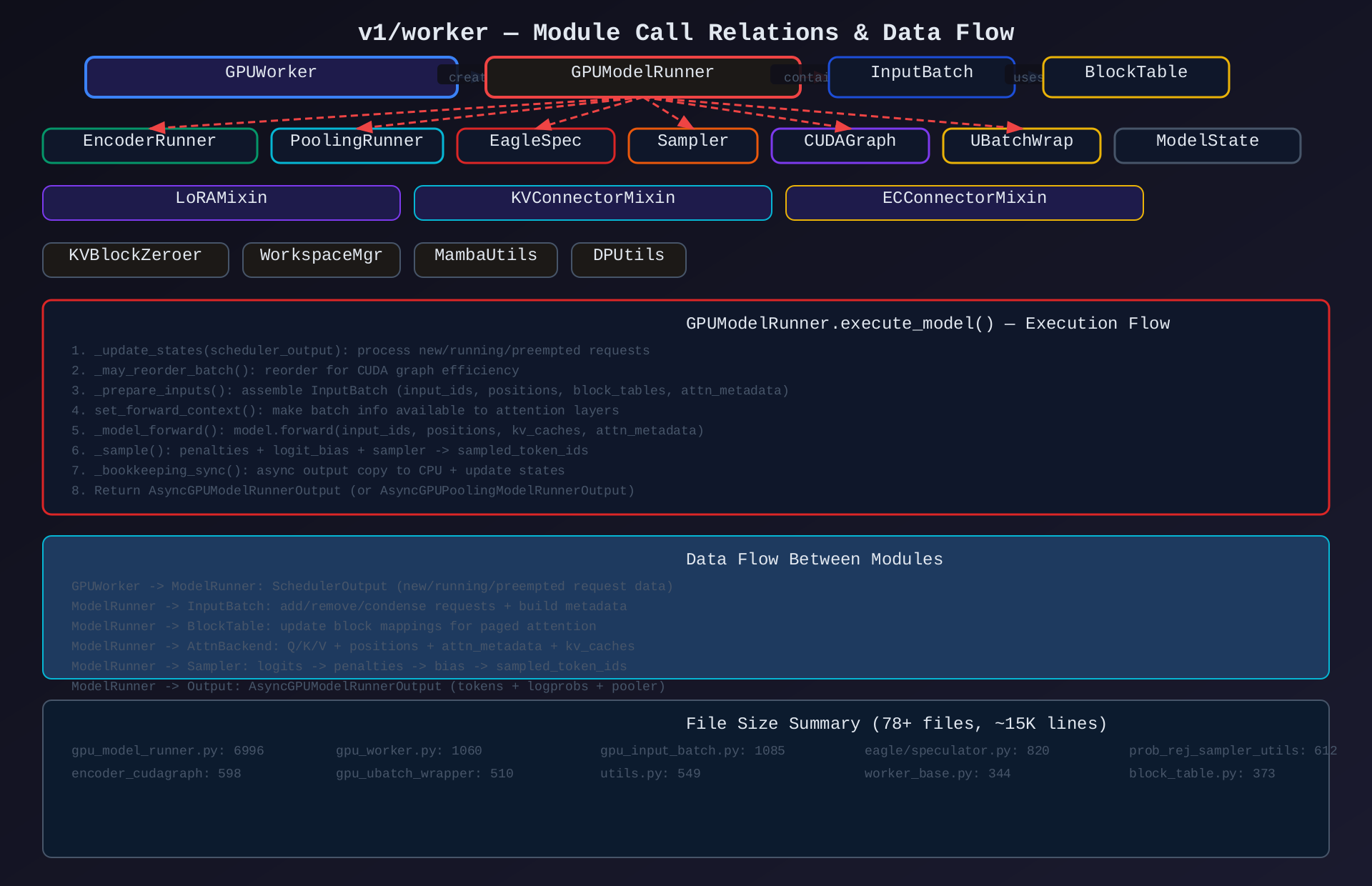Click the InputBatch box
Viewport: 1372px width, 886px height.
[x=921, y=76]
